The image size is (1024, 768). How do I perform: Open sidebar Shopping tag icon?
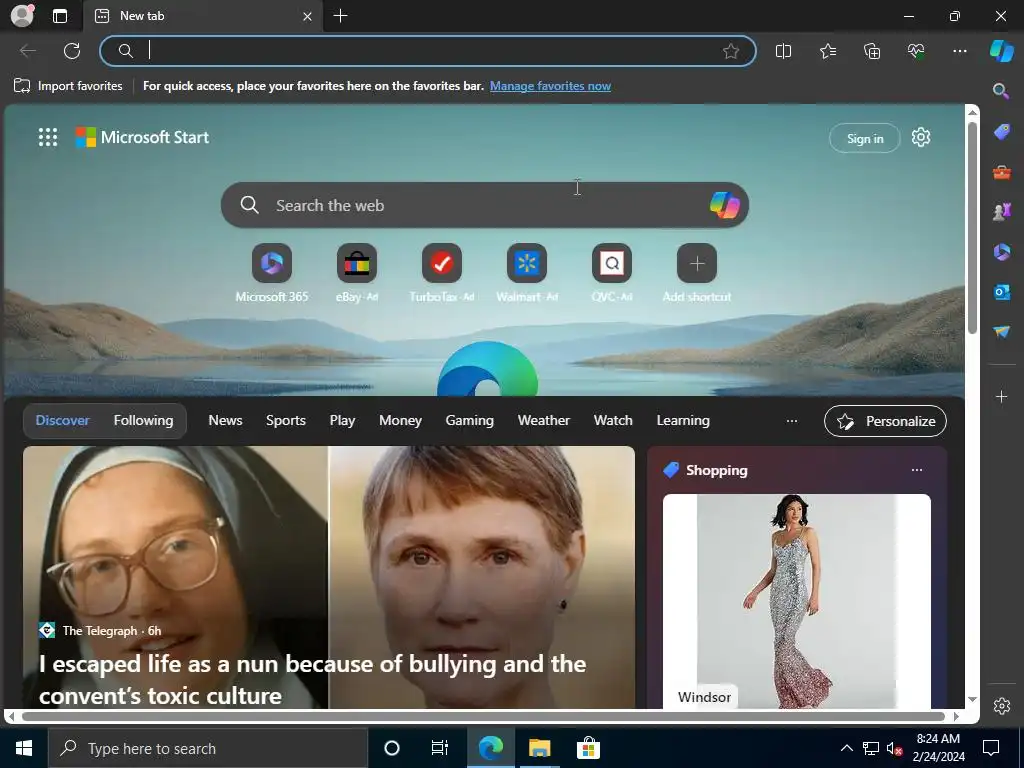(1002, 132)
